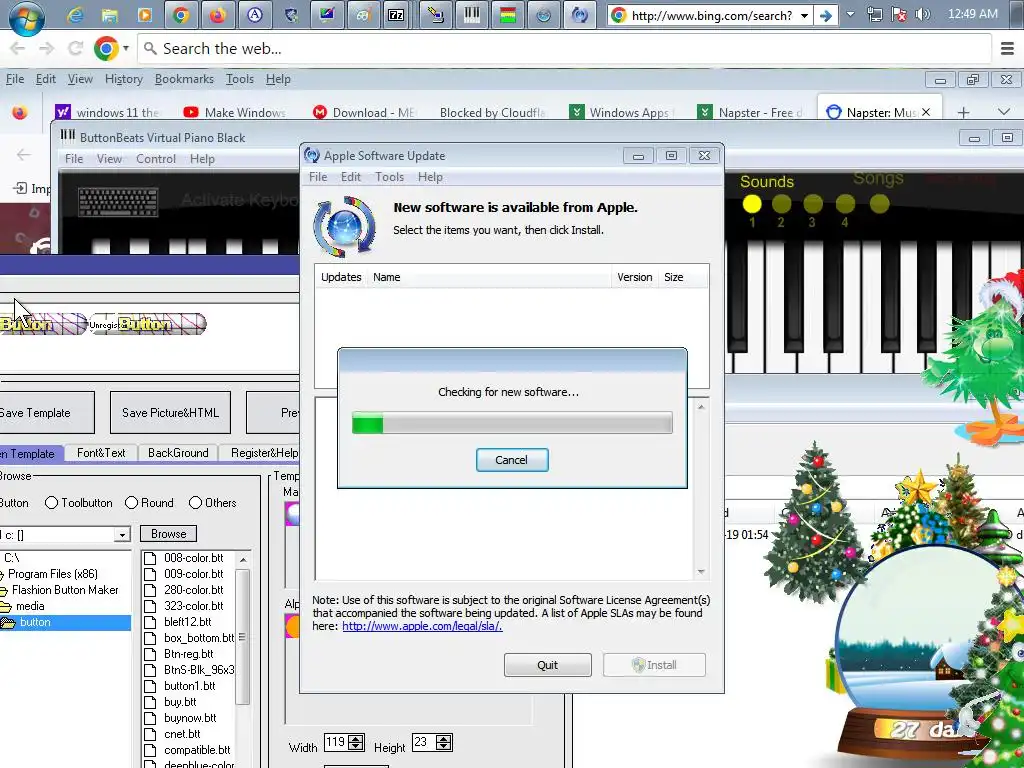Open the taskbar address history dropdown

pyautogui.click(x=805, y=15)
